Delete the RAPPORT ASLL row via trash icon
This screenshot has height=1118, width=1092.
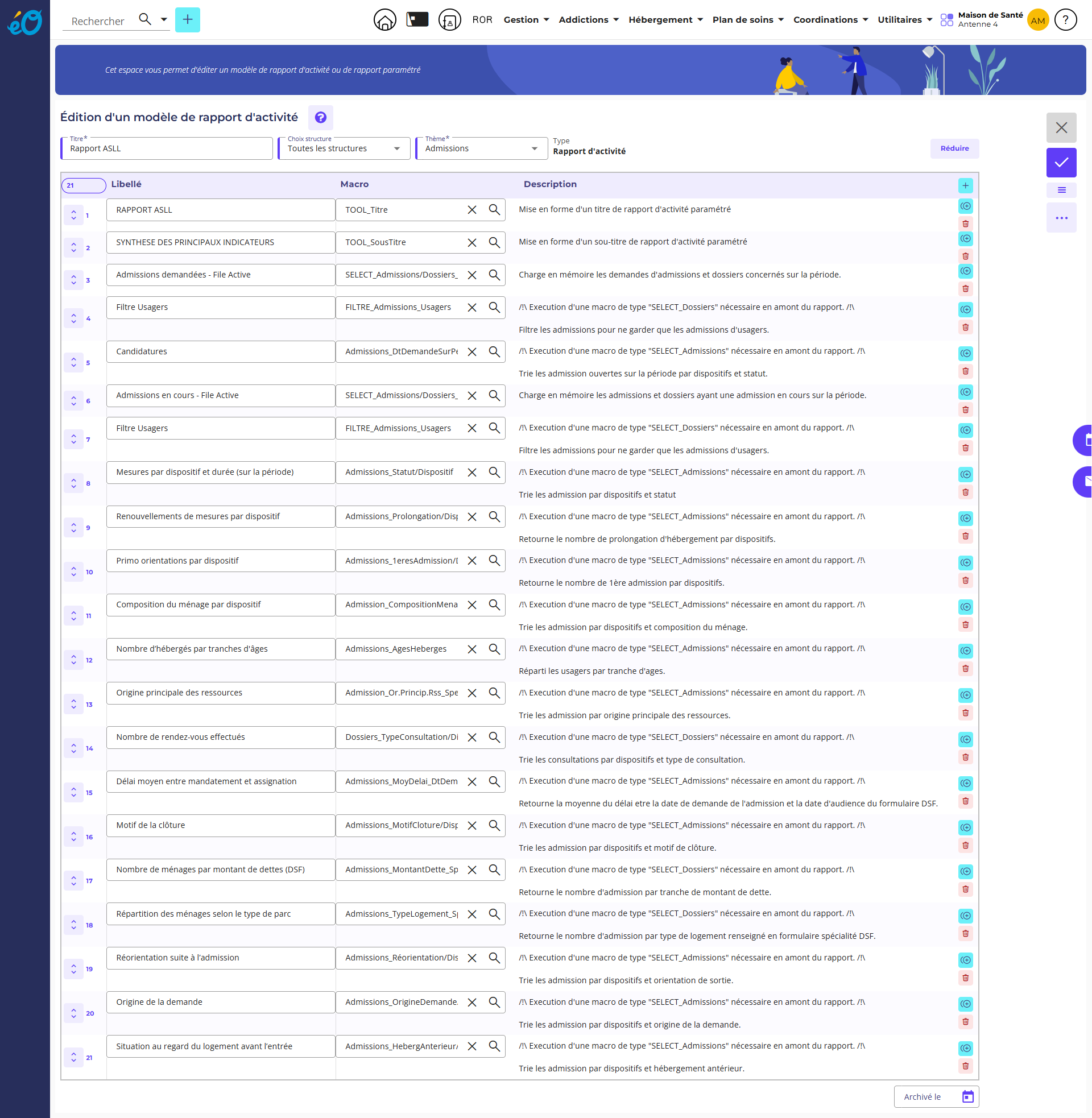pos(965,224)
